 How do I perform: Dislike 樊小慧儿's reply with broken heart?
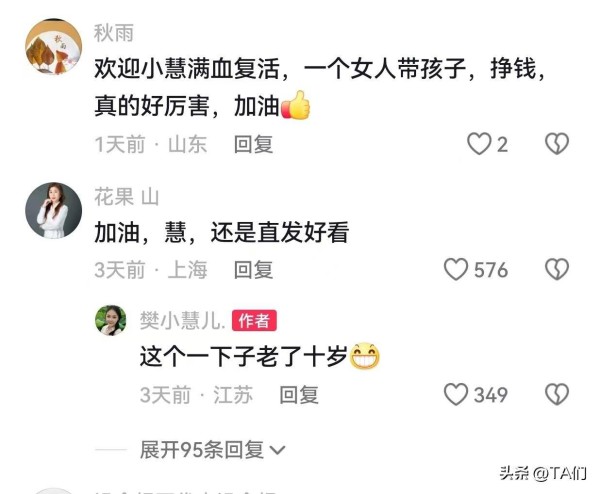coord(557,394)
